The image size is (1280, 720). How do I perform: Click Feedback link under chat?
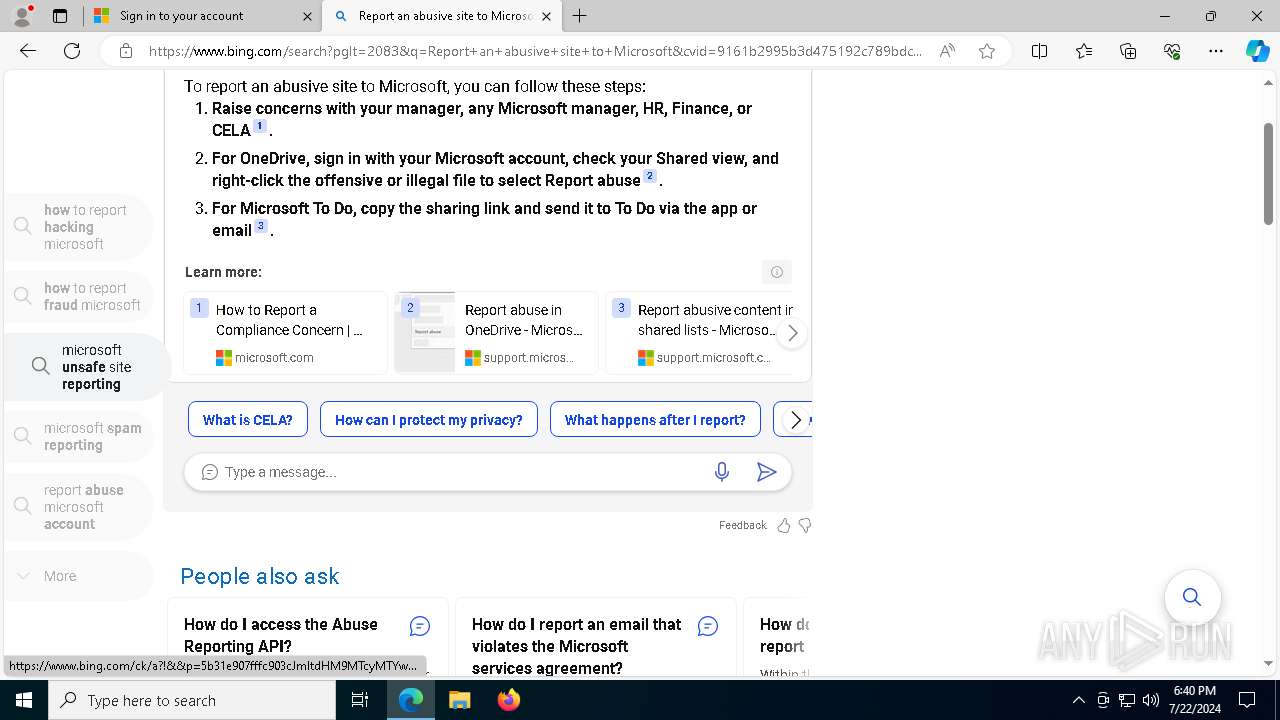coord(742,525)
